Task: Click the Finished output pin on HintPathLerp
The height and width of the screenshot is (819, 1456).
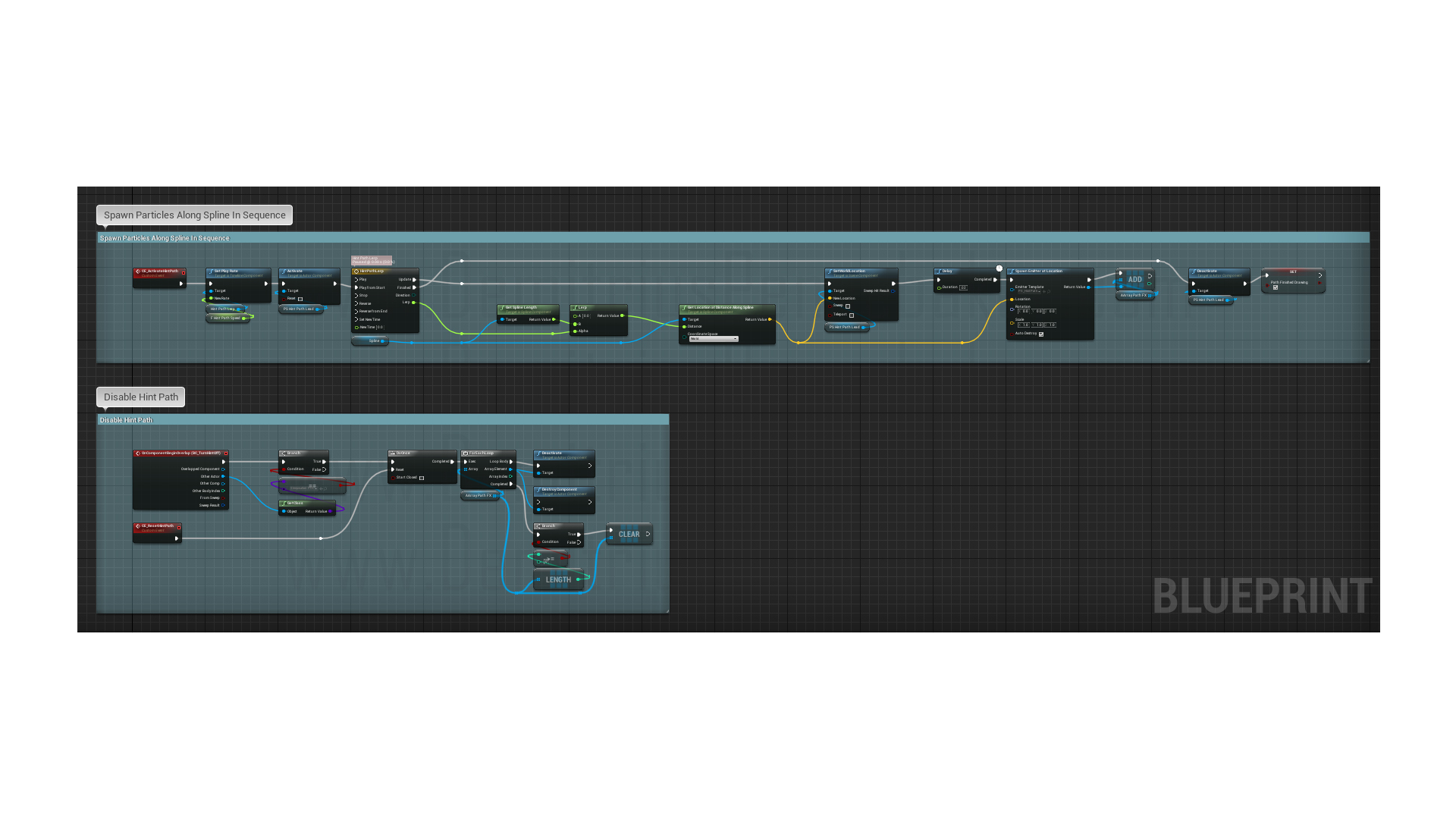Action: coord(414,287)
